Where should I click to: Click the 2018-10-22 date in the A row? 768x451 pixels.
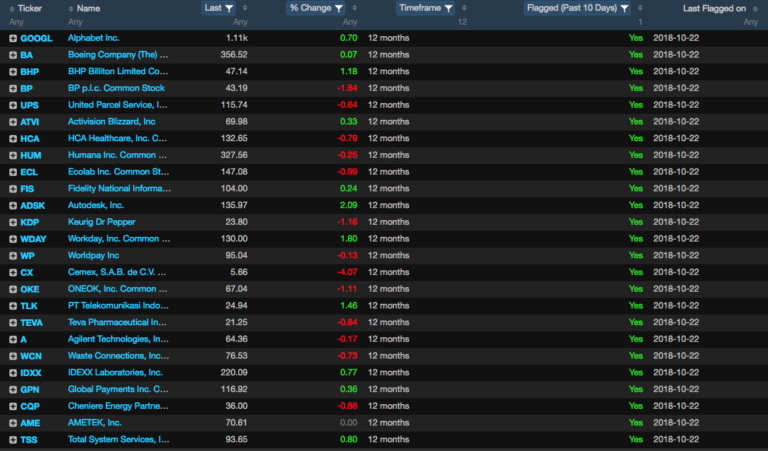(x=676, y=339)
